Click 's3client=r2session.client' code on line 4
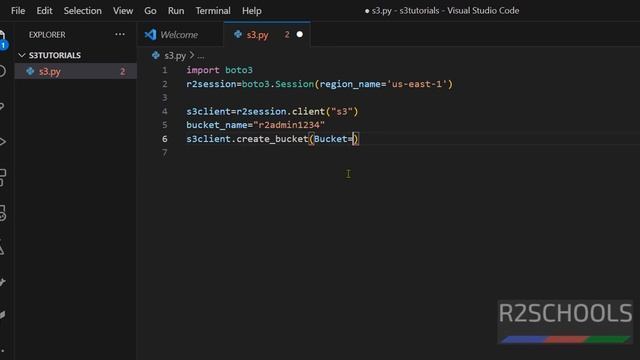 tap(256, 111)
